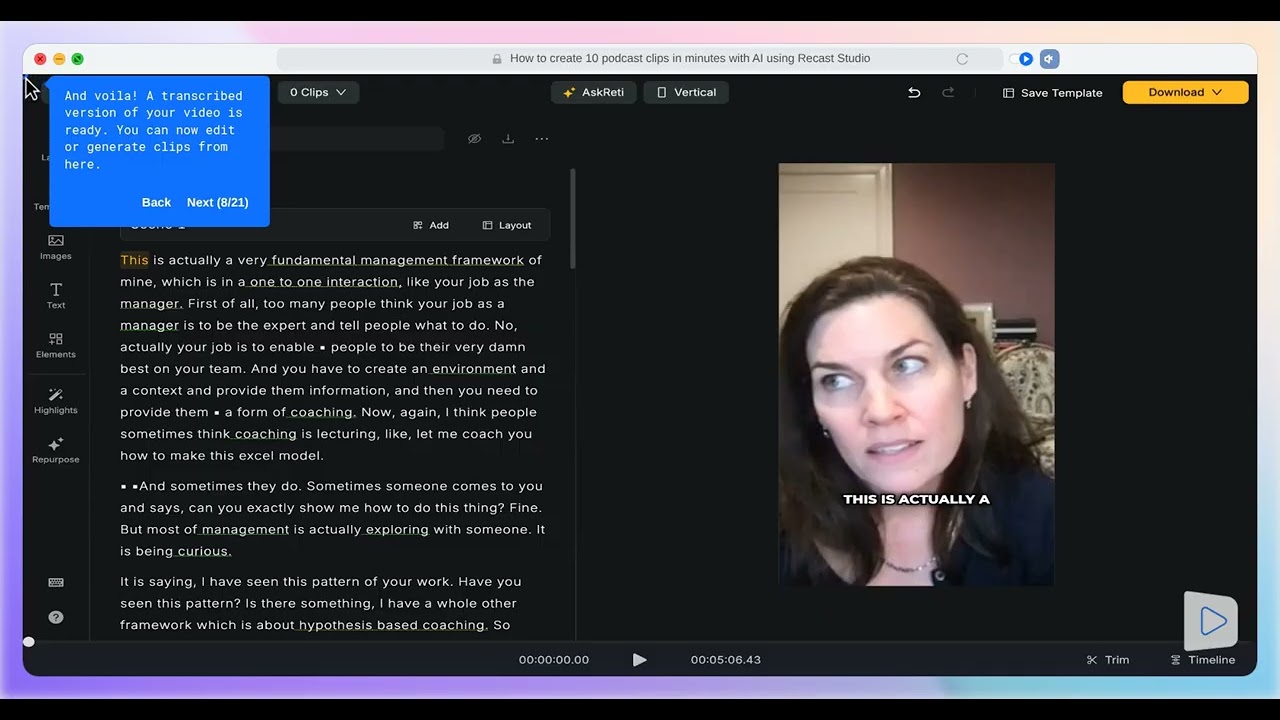Open the Elements panel

click(x=56, y=345)
